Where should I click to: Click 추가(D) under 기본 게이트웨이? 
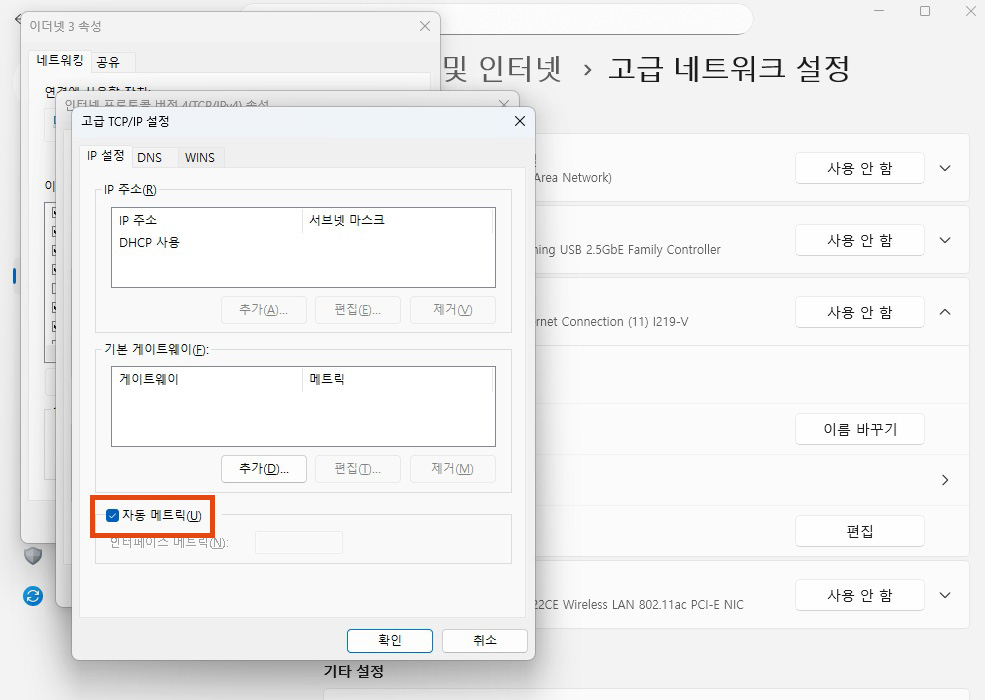[x=264, y=468]
